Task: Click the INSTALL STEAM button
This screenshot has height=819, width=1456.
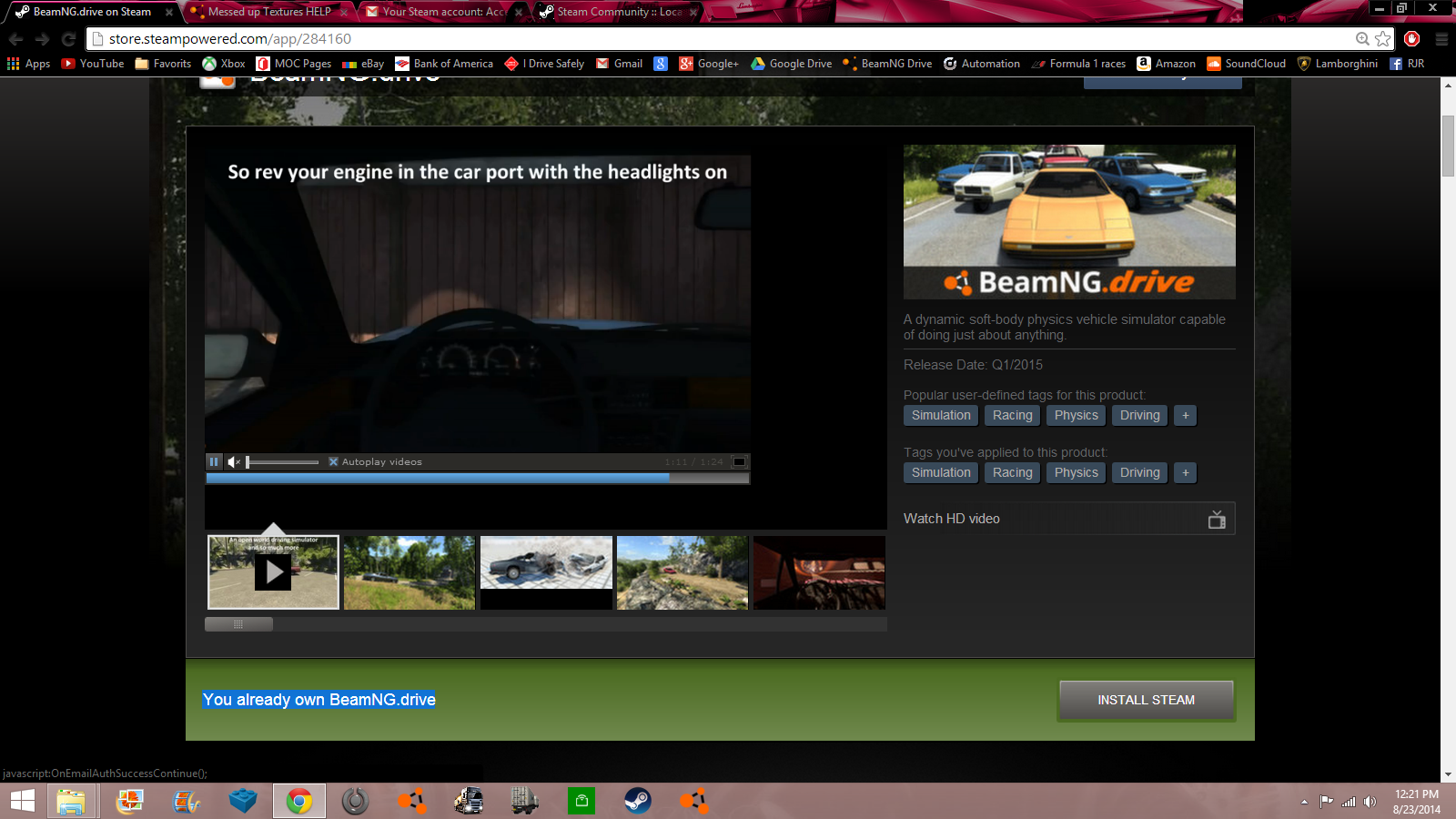Action: (x=1146, y=700)
